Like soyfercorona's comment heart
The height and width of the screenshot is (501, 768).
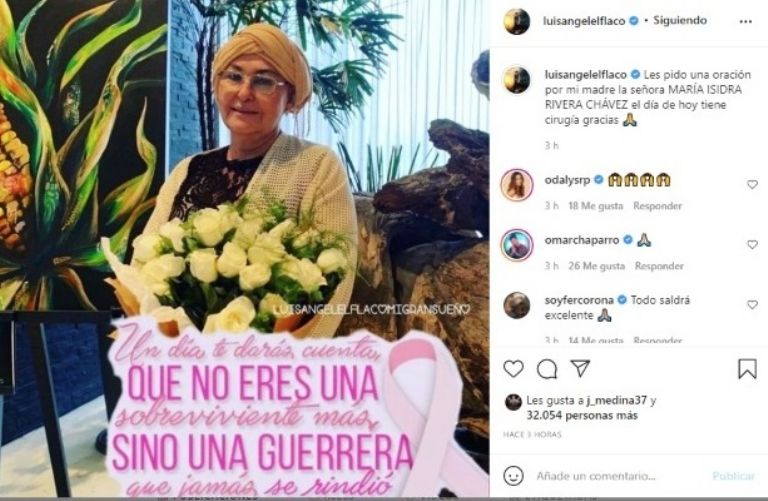752,305
